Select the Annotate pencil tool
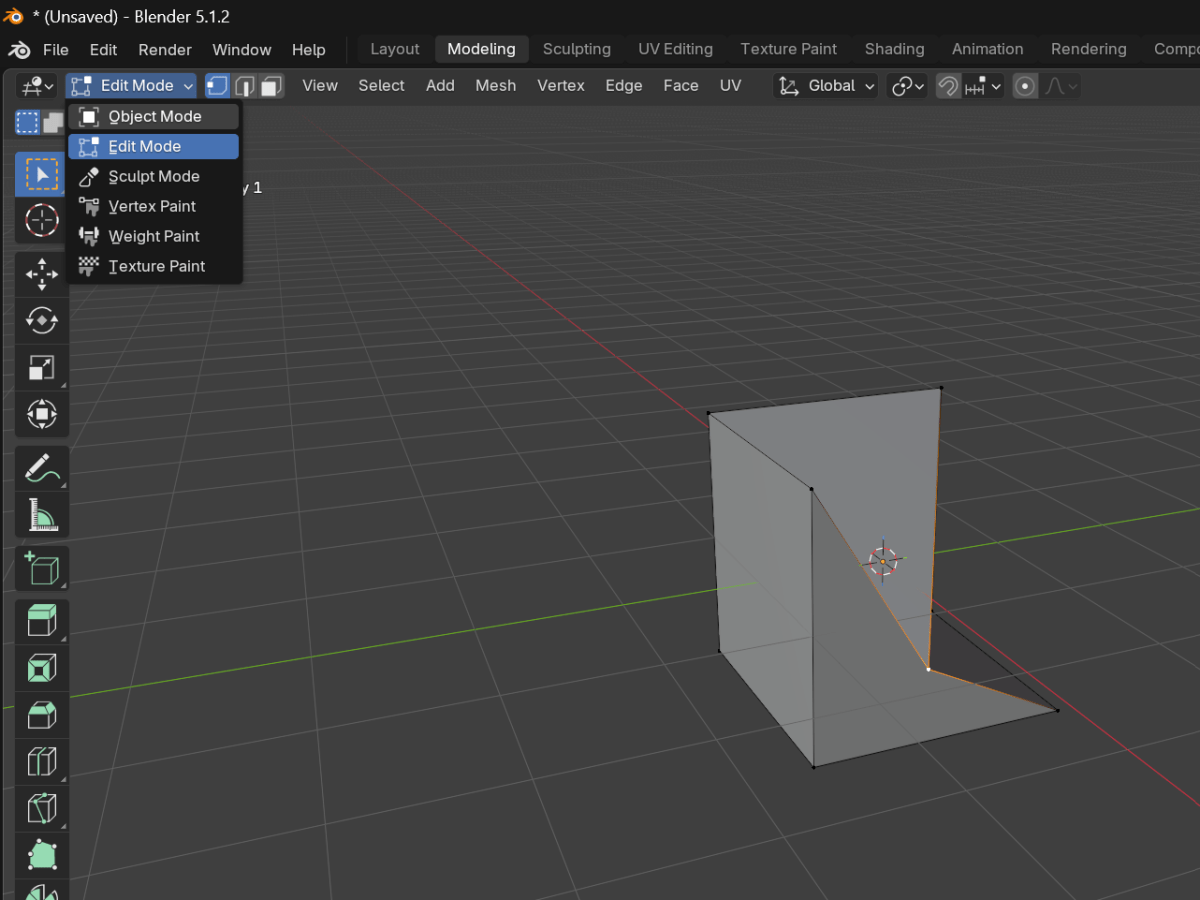The image size is (1200, 900). 41,467
